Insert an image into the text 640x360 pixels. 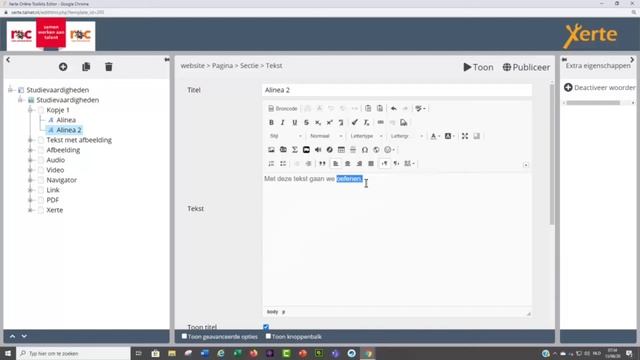tap(271, 150)
